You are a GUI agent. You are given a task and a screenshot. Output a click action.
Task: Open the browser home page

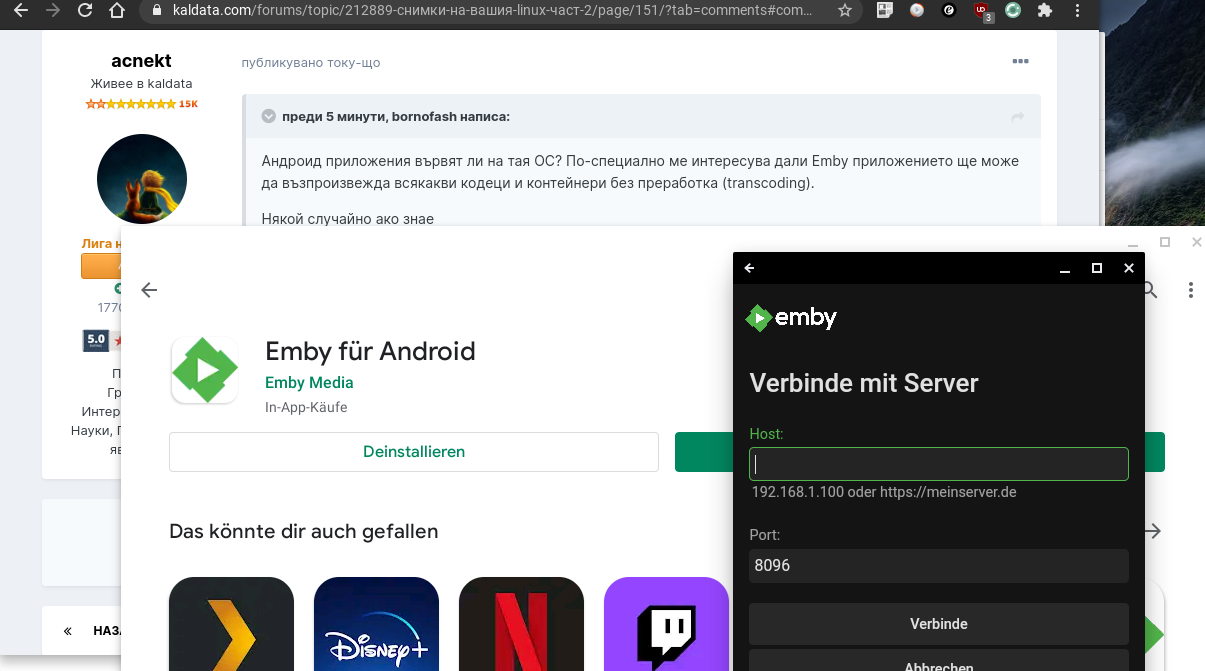pyautogui.click(x=117, y=11)
